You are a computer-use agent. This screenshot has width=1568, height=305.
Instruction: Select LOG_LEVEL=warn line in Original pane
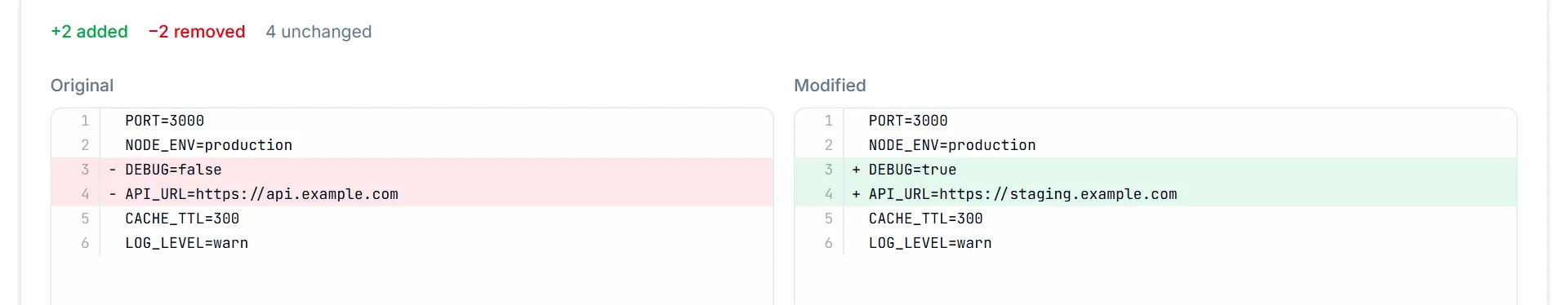point(412,243)
